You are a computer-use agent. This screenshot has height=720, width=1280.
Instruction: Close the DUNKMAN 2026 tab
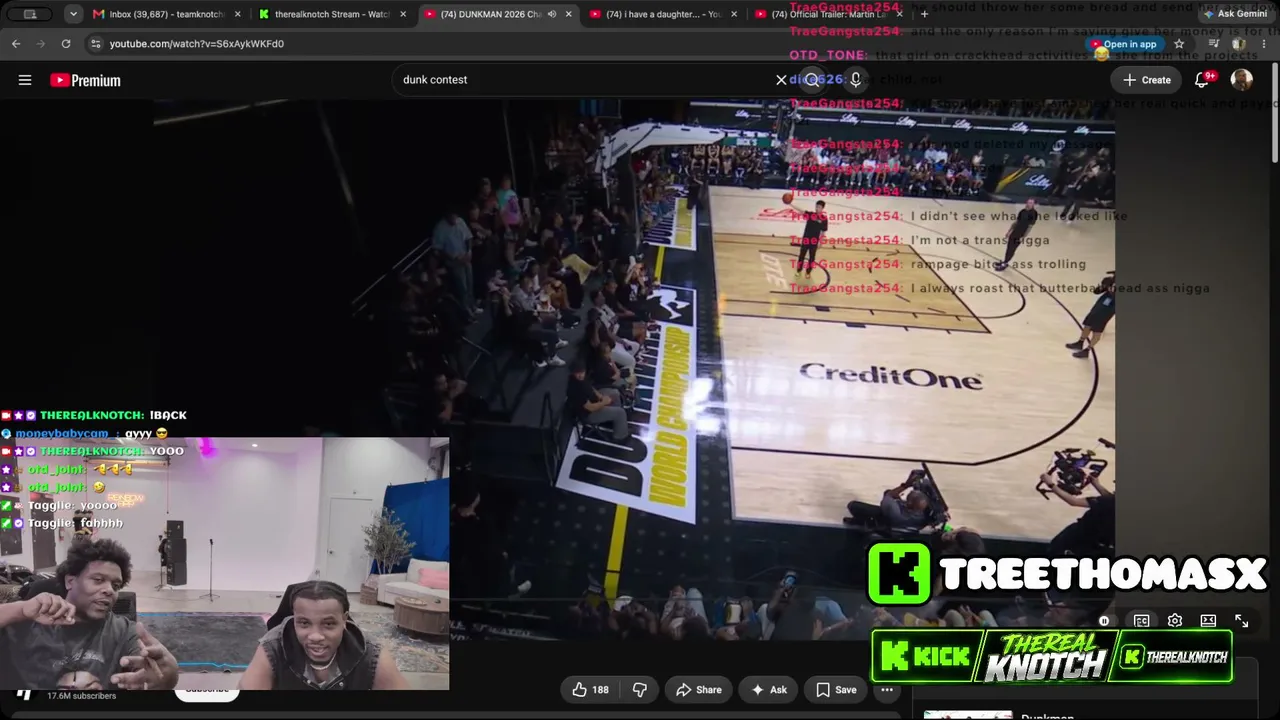[568, 14]
